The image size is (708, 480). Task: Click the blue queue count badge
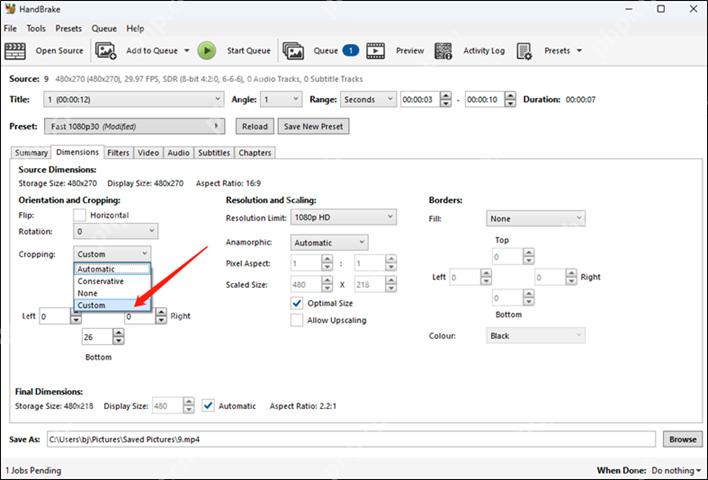[x=350, y=51]
